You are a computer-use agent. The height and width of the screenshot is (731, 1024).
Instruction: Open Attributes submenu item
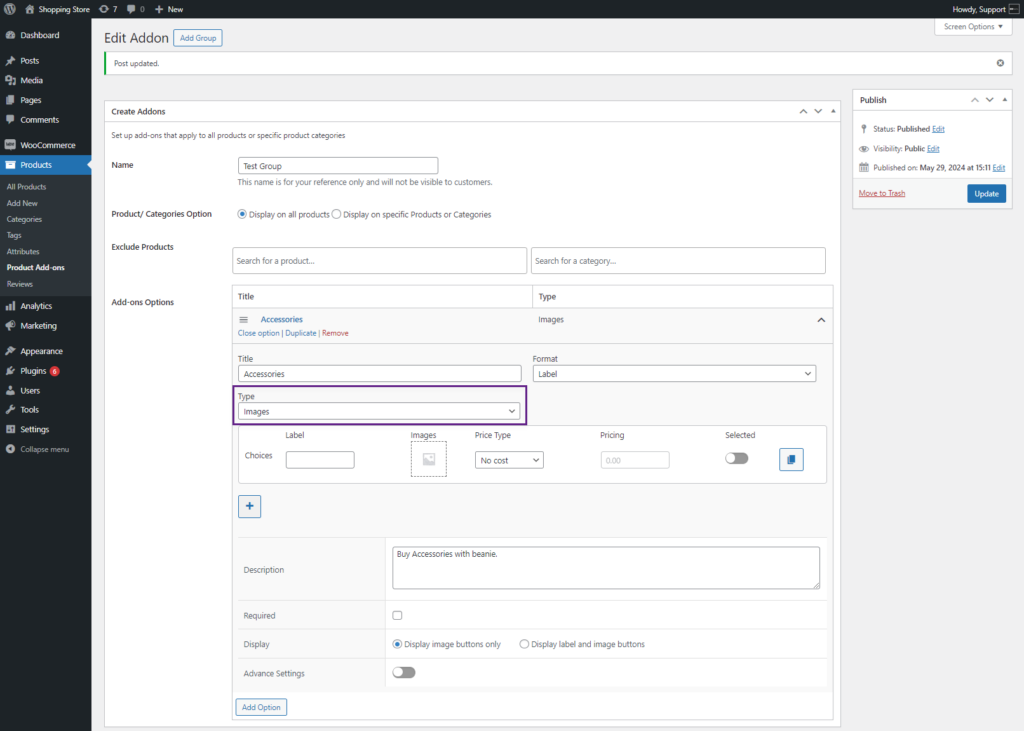23,252
